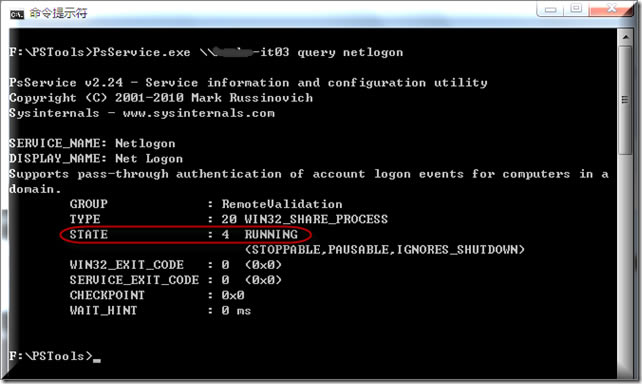Click the window title text 命令提示符
Viewport: 642px width, 384px height.
pyautogui.click(x=58, y=14)
